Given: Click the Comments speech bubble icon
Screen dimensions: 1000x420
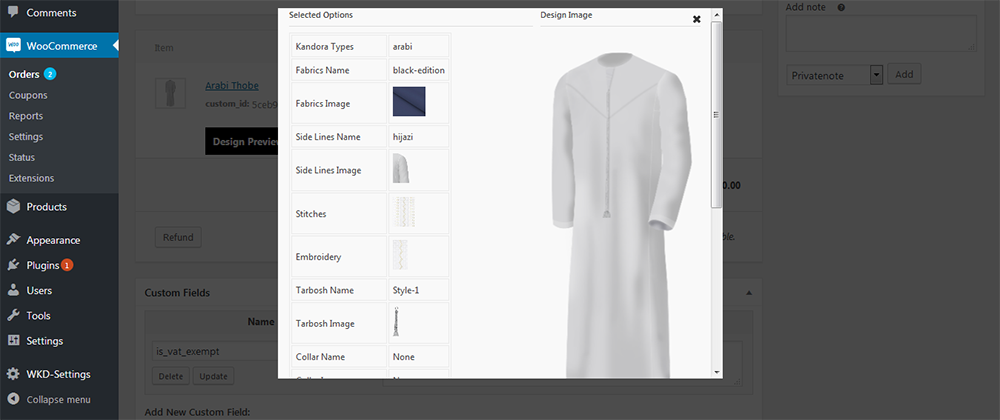Looking at the screenshot, I should (13, 12).
